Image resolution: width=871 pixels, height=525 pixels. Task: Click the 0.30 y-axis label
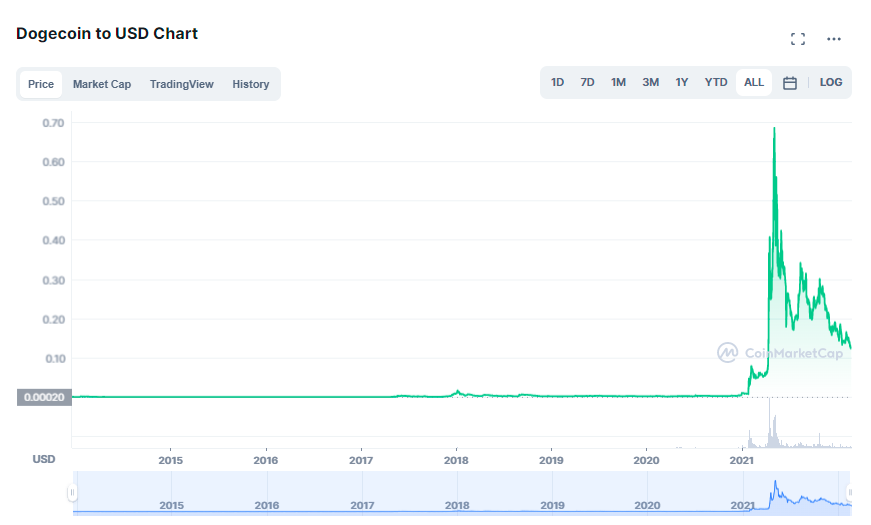coord(53,280)
